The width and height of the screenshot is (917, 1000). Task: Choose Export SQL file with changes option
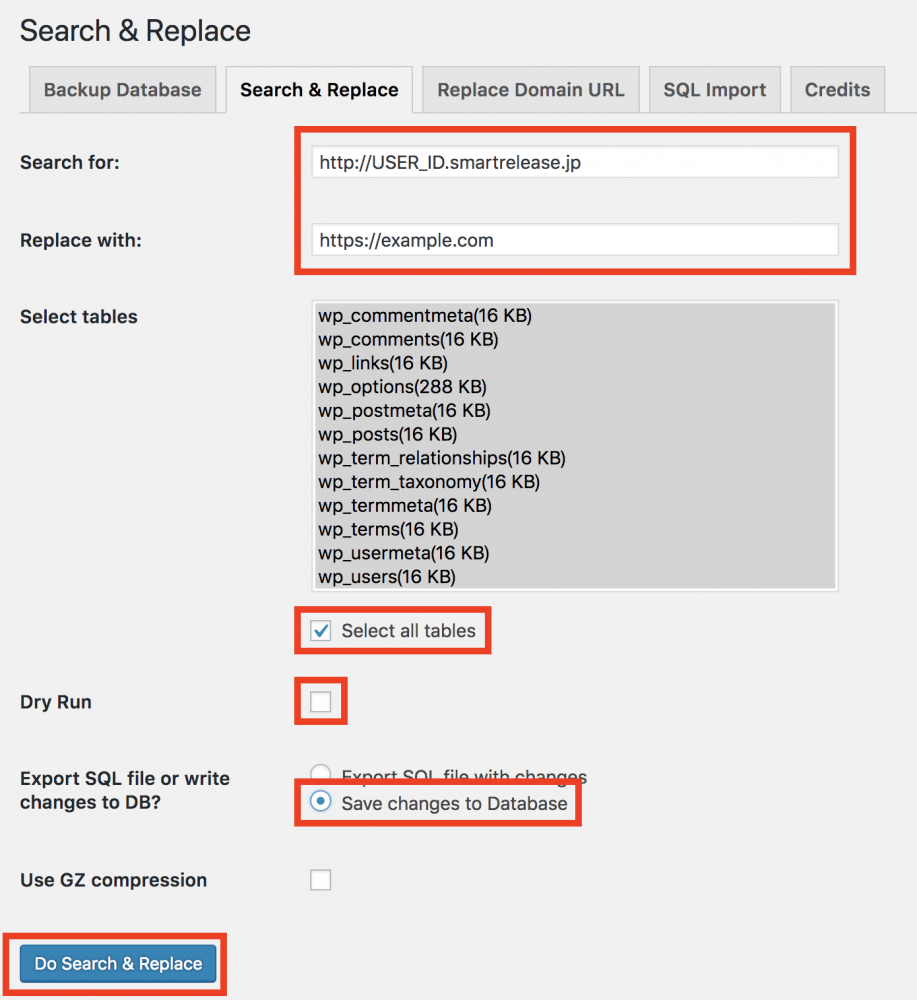pos(321,773)
